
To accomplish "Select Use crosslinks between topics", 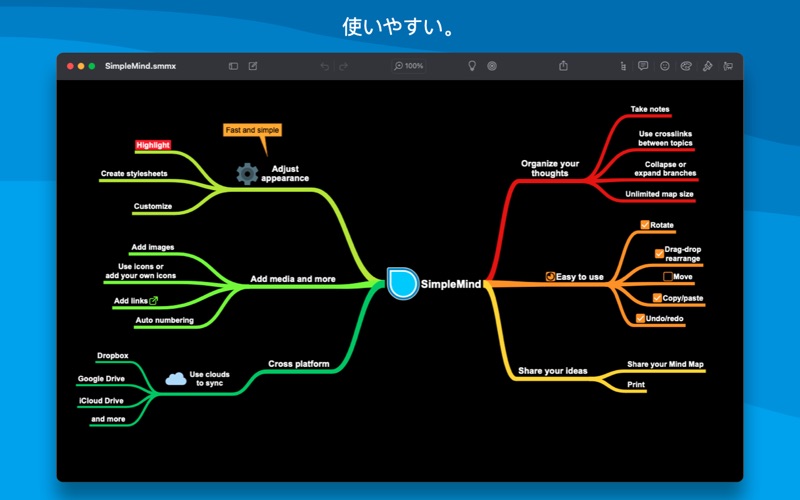I will 665,138.
